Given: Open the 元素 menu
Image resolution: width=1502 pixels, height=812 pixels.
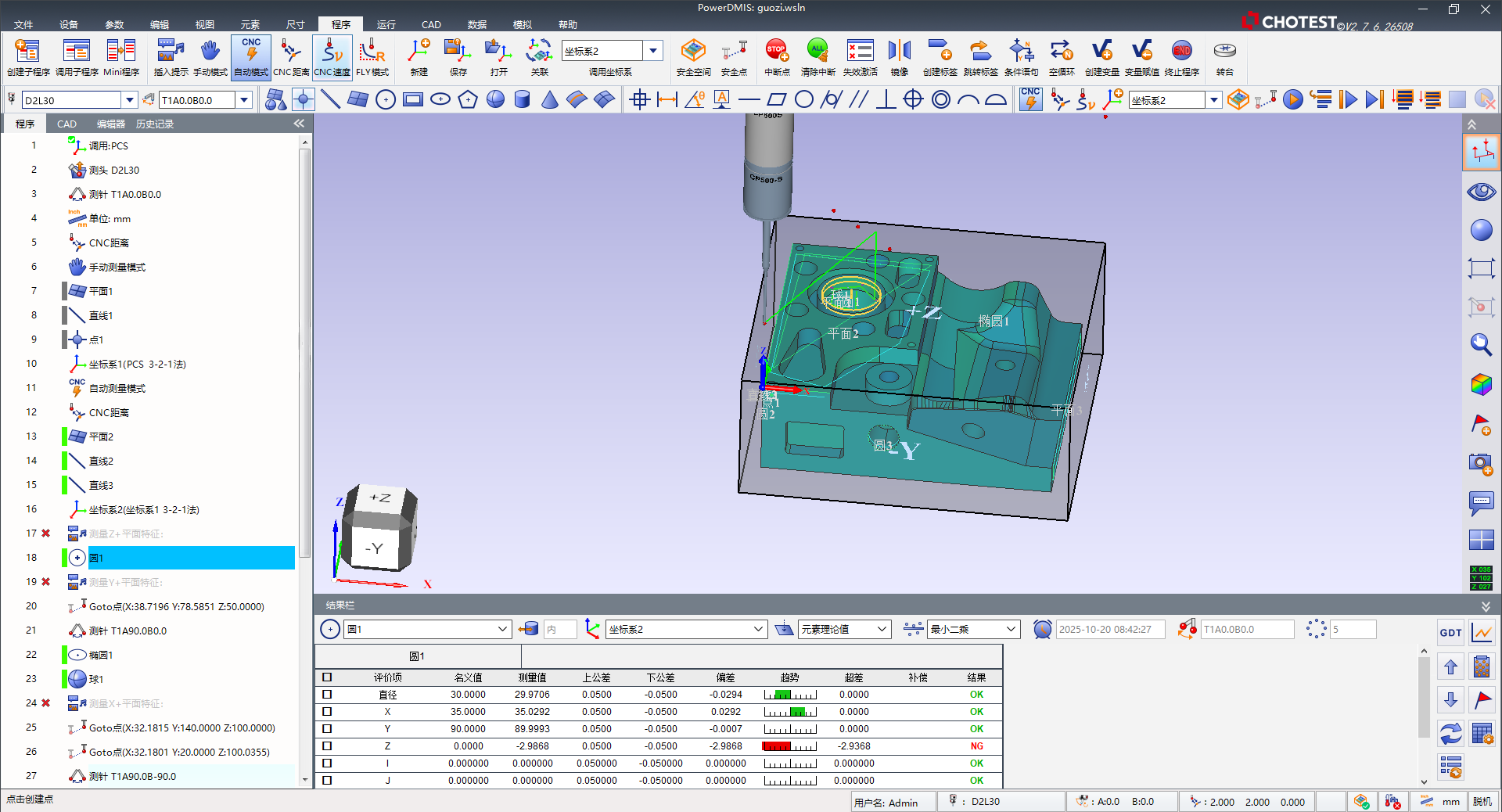Looking at the screenshot, I should (x=250, y=25).
